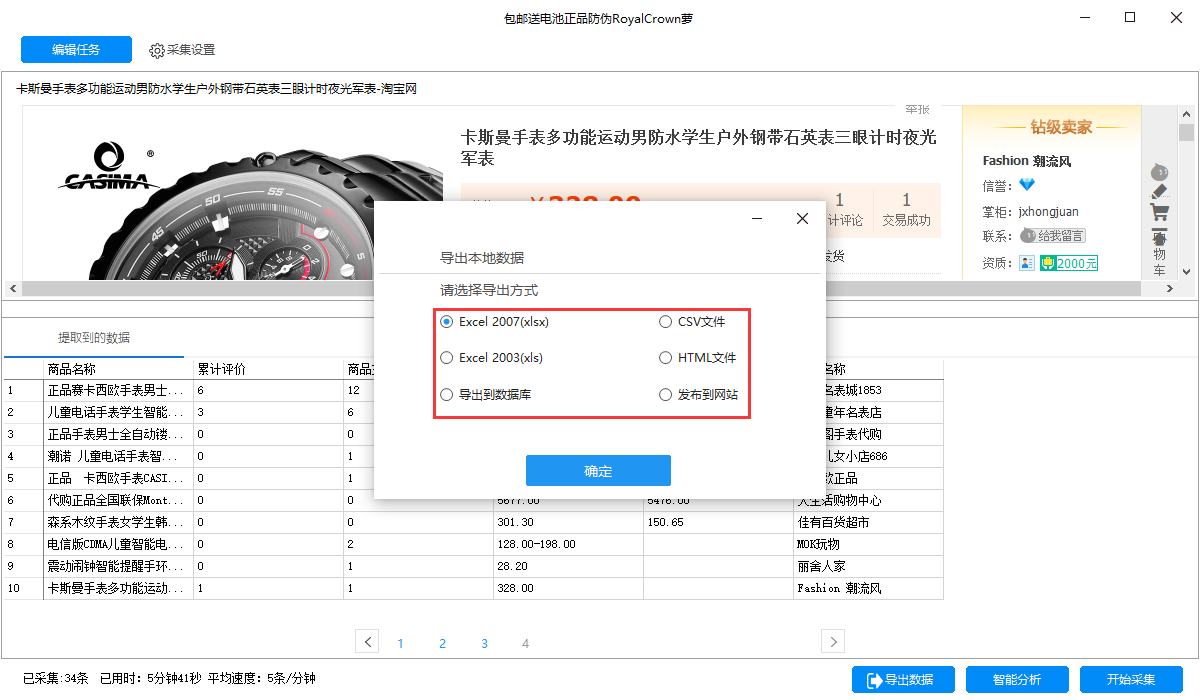Screen dimensions: 1200x700
Task: Minimize the export dialog
Action: [x=758, y=218]
